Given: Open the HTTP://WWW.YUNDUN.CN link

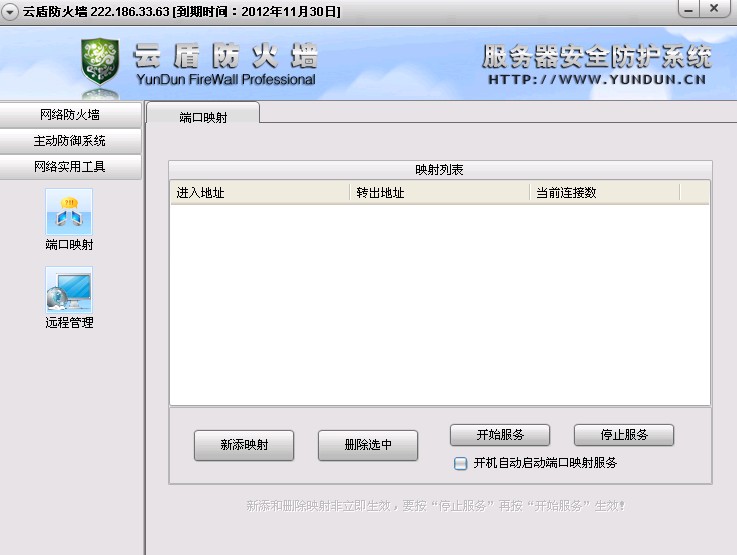Looking at the screenshot, I should tap(597, 79).
